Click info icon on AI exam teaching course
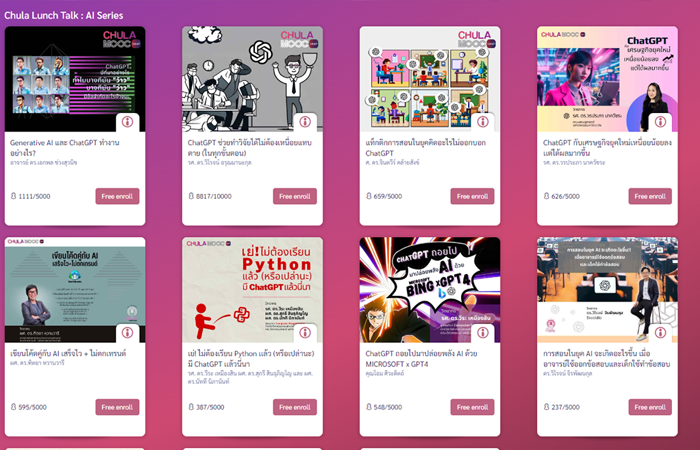Screen dimensions: 700x450 coord(660,333)
